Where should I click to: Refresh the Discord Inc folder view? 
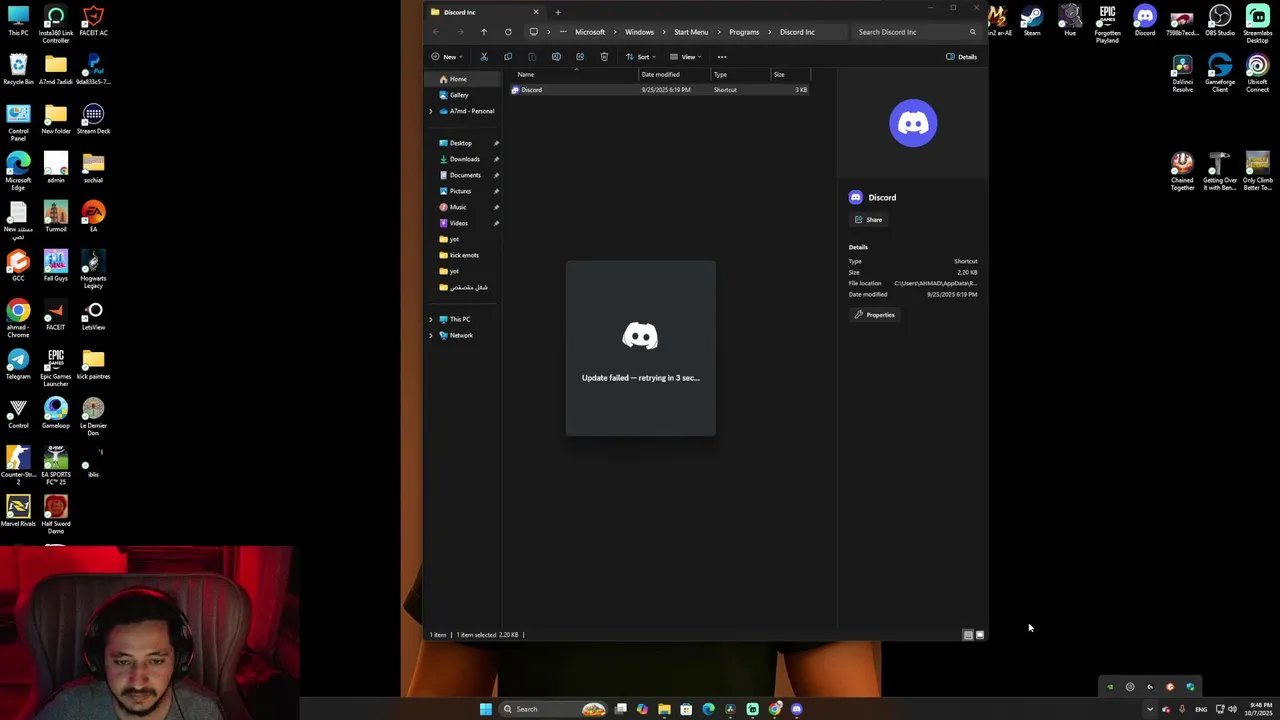pos(508,32)
